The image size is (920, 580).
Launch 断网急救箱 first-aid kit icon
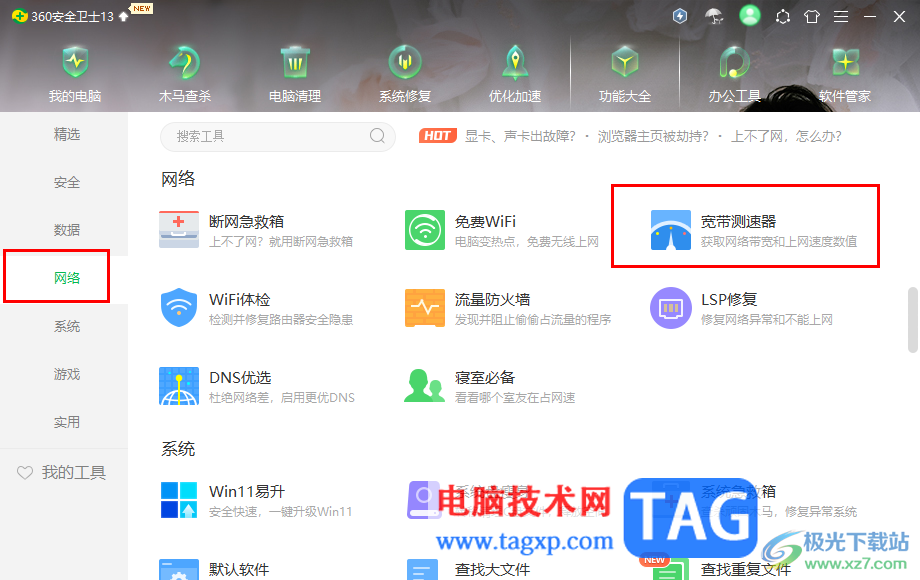[x=179, y=230]
